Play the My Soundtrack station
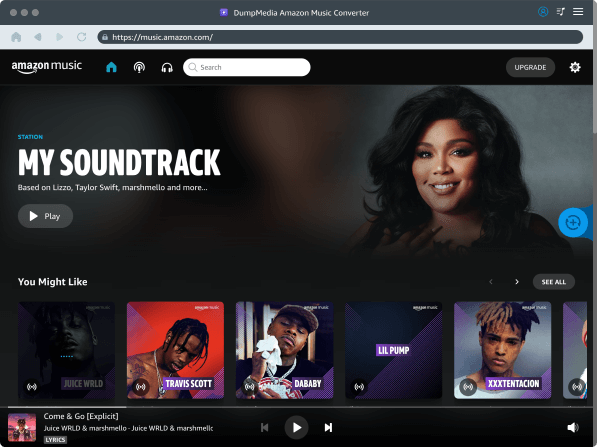The width and height of the screenshot is (597, 447). click(x=45, y=216)
